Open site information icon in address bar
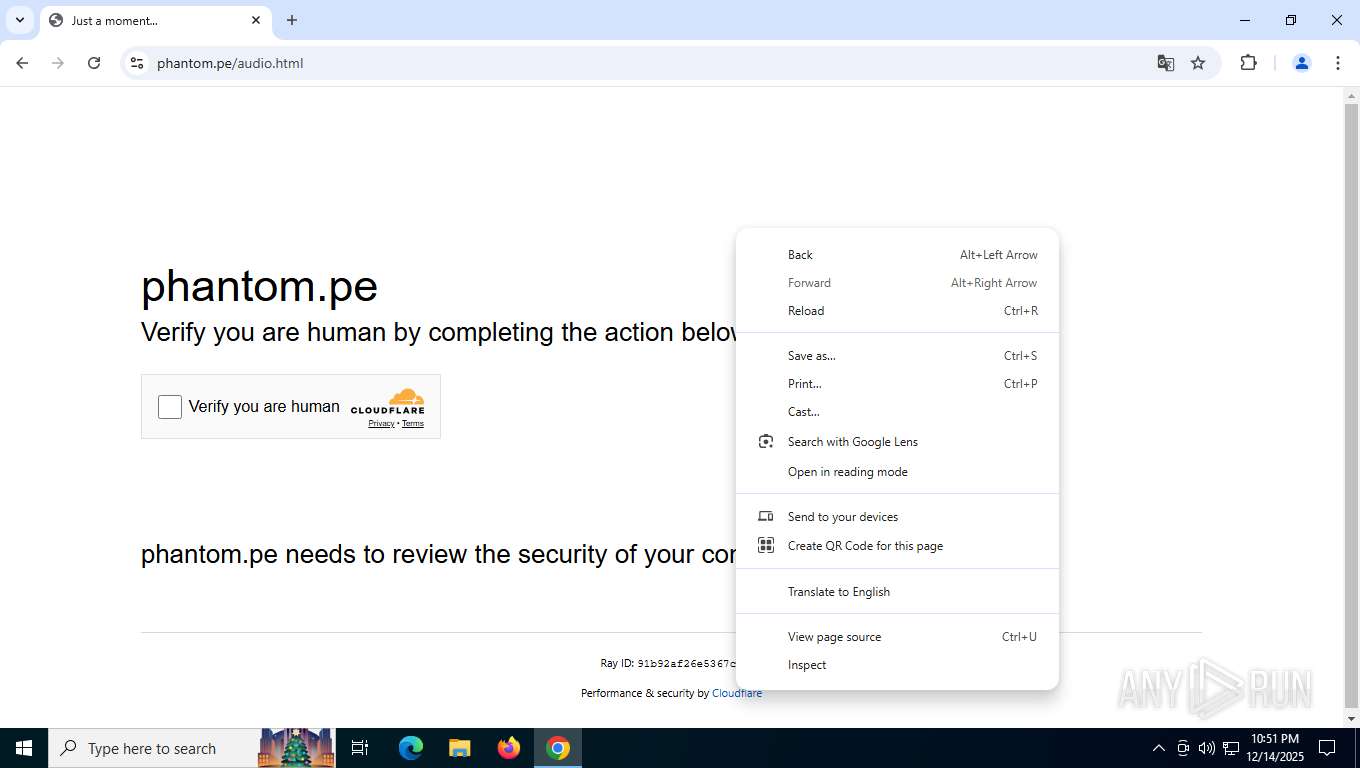The image size is (1360, 768). (x=137, y=63)
